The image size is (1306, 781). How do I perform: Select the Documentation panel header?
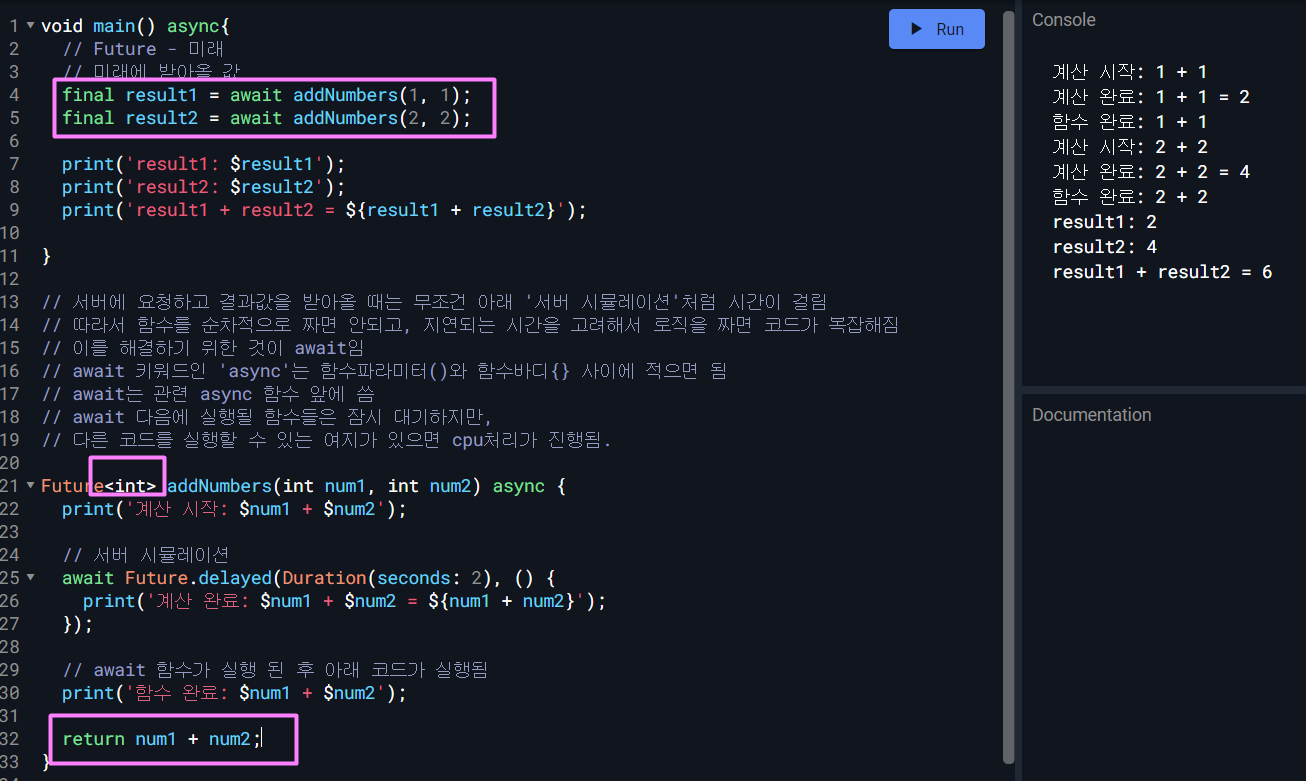tap(1092, 415)
